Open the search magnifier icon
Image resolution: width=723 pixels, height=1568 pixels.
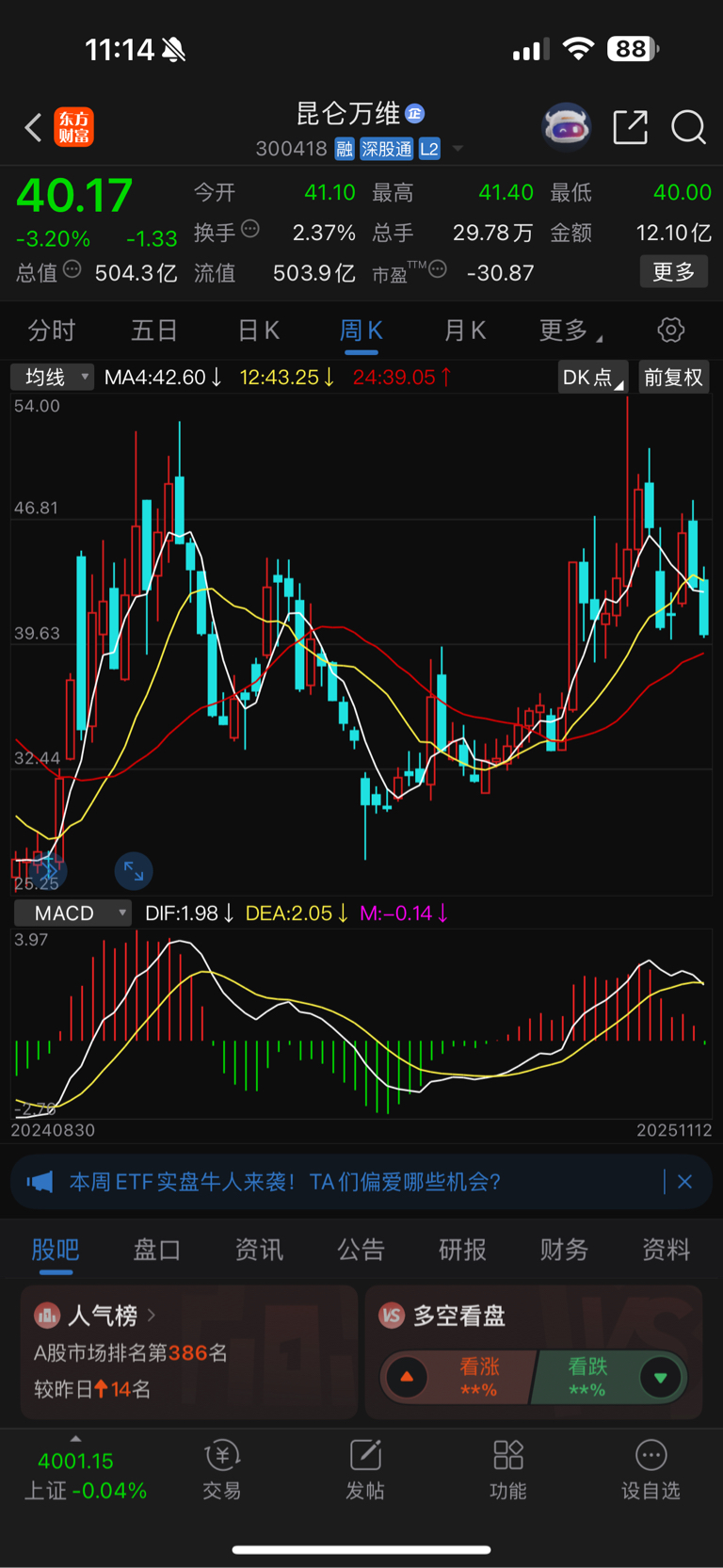coord(688,127)
